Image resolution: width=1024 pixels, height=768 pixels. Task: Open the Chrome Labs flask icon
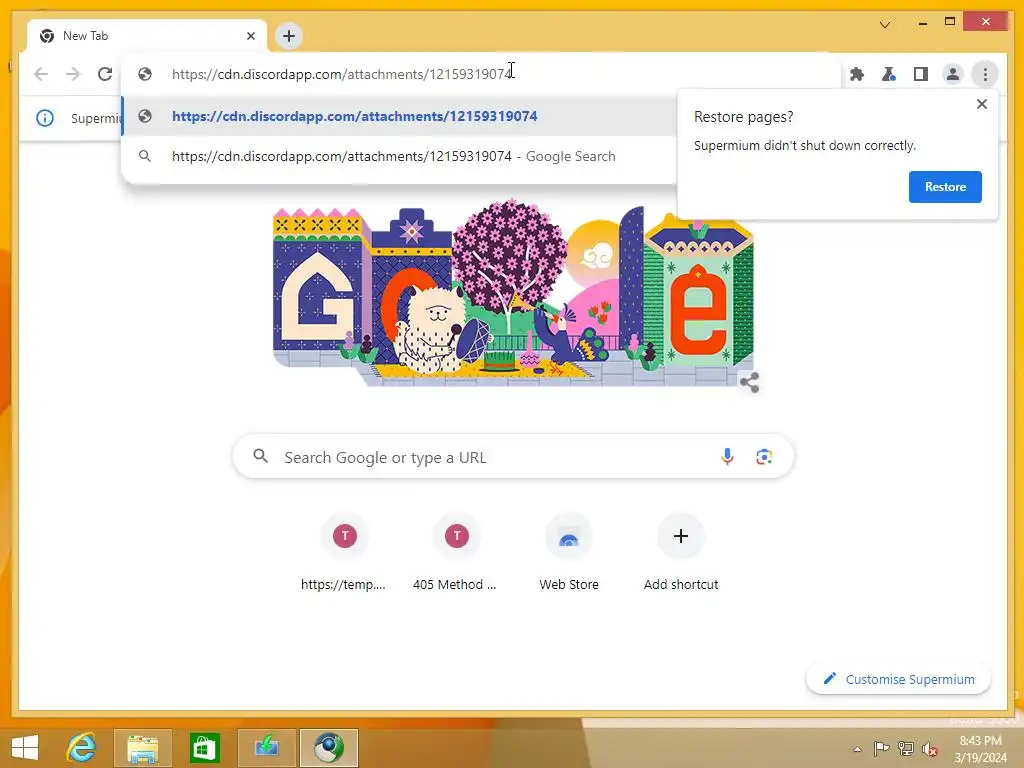(889, 74)
